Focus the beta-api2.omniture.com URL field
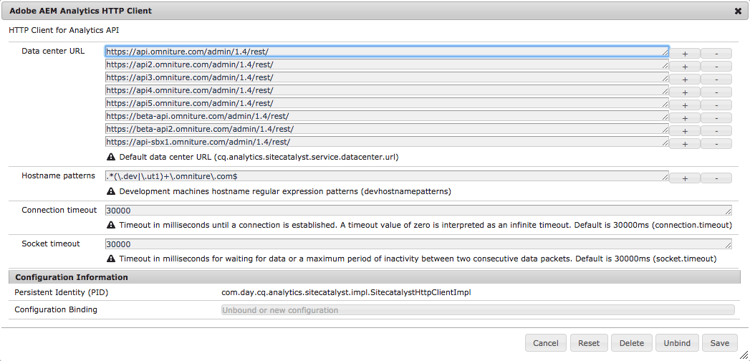The width and height of the screenshot is (750, 361). [386, 129]
